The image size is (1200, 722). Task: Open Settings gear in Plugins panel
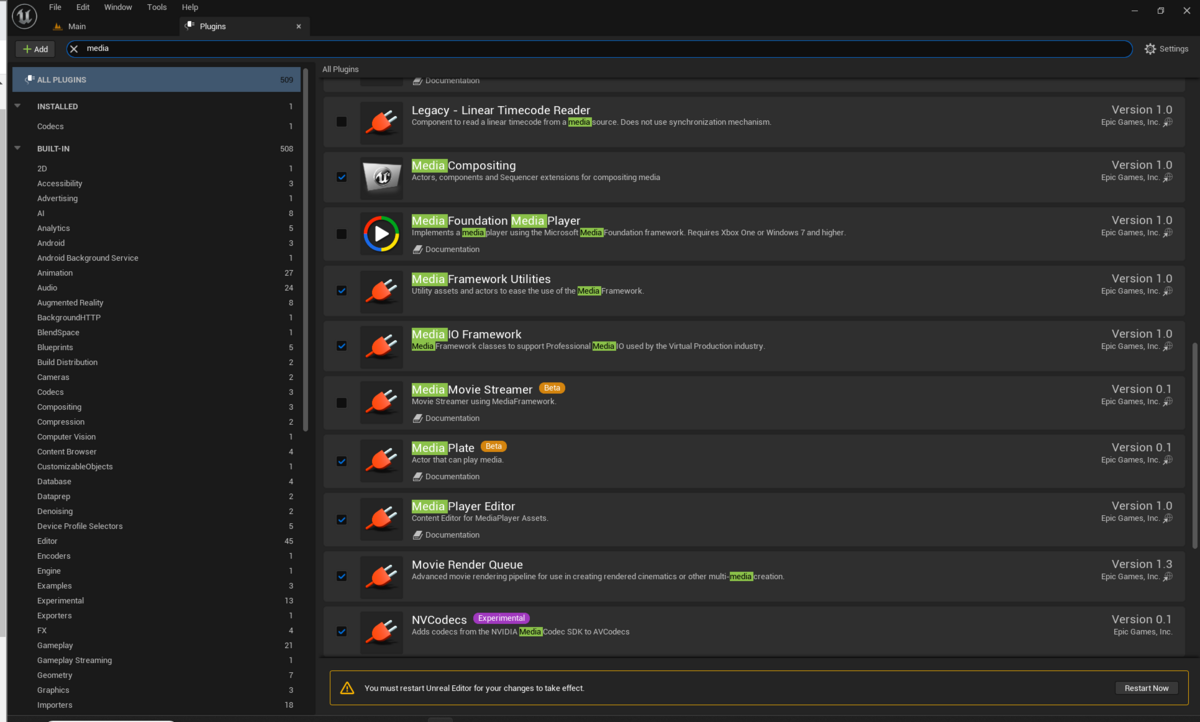1166,48
